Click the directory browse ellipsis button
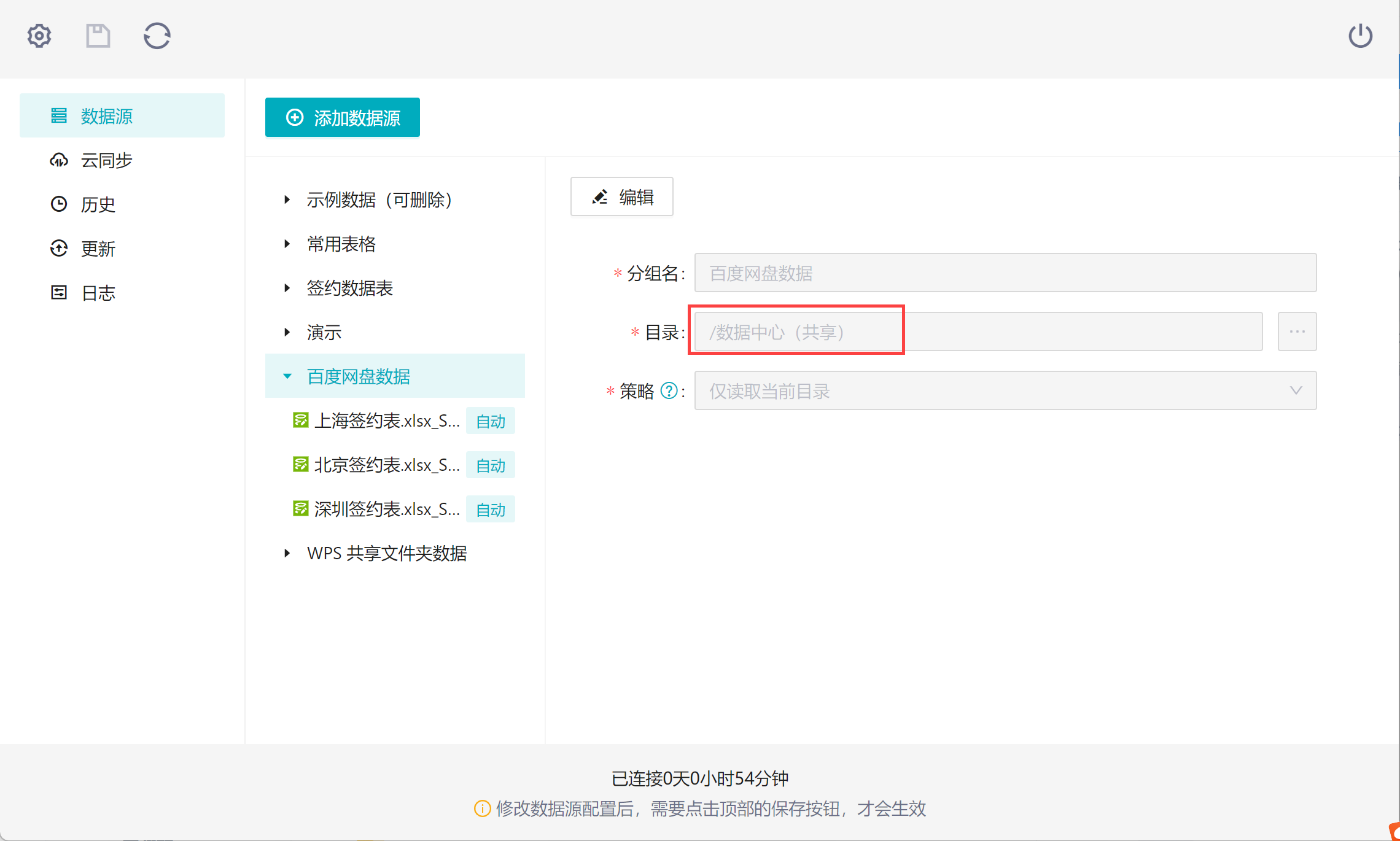 (x=1297, y=332)
